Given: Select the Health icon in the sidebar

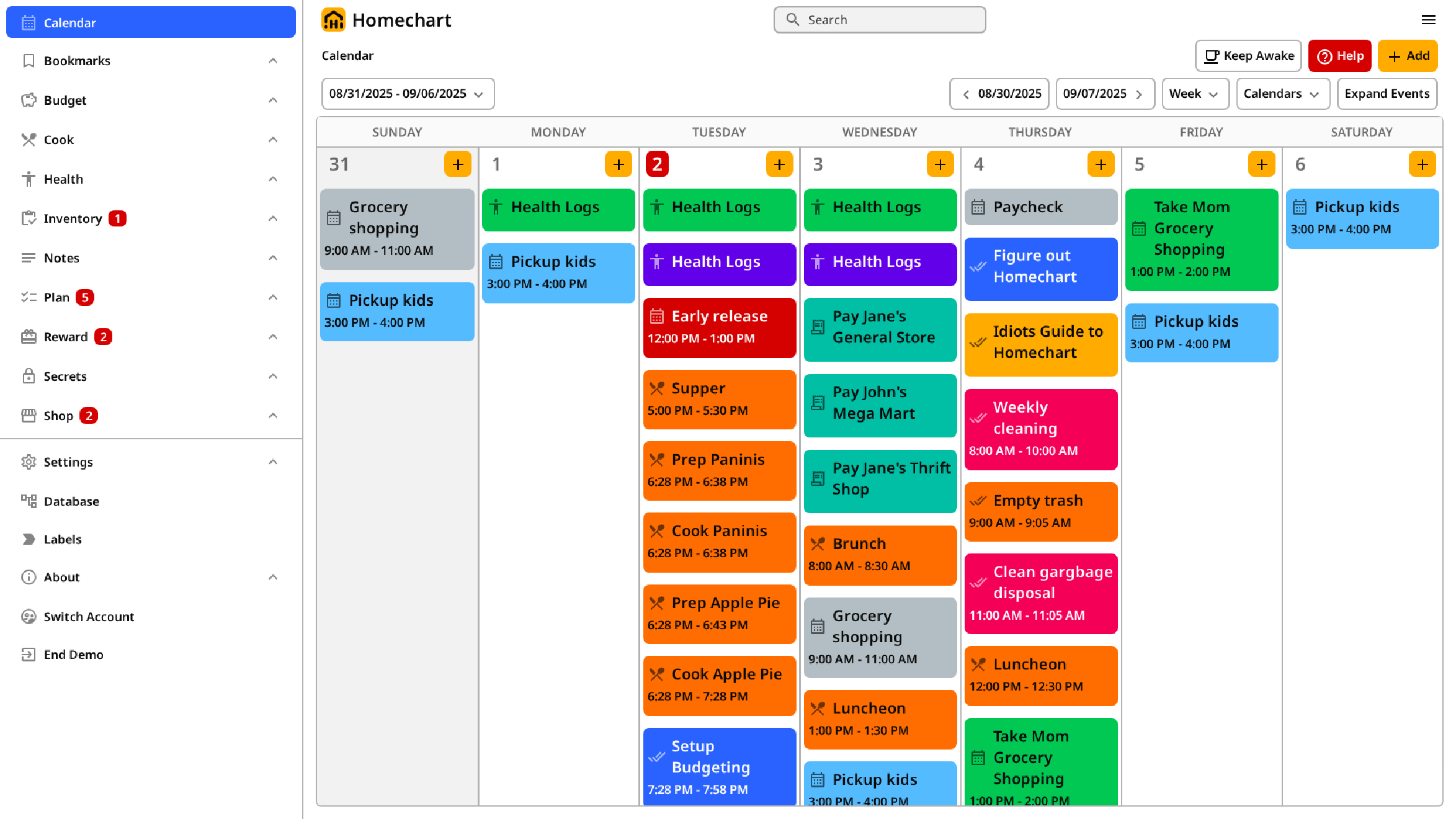Looking at the screenshot, I should [29, 179].
